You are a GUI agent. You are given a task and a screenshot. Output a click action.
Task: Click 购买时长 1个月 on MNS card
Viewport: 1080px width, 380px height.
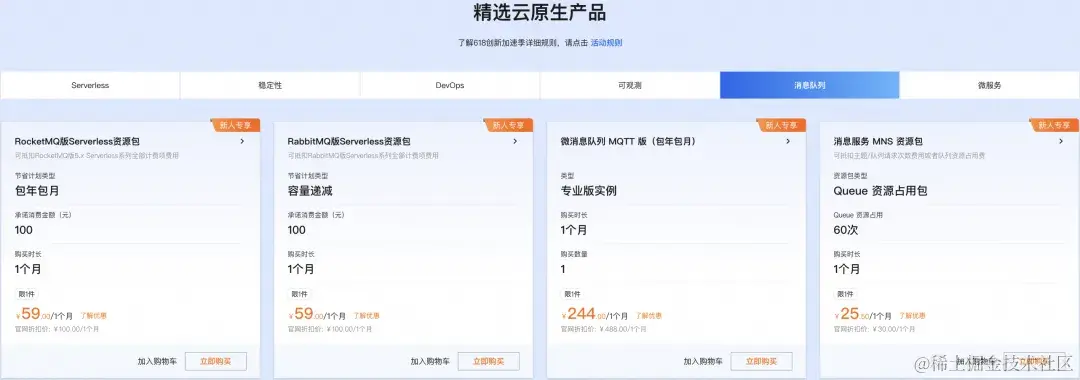point(847,269)
